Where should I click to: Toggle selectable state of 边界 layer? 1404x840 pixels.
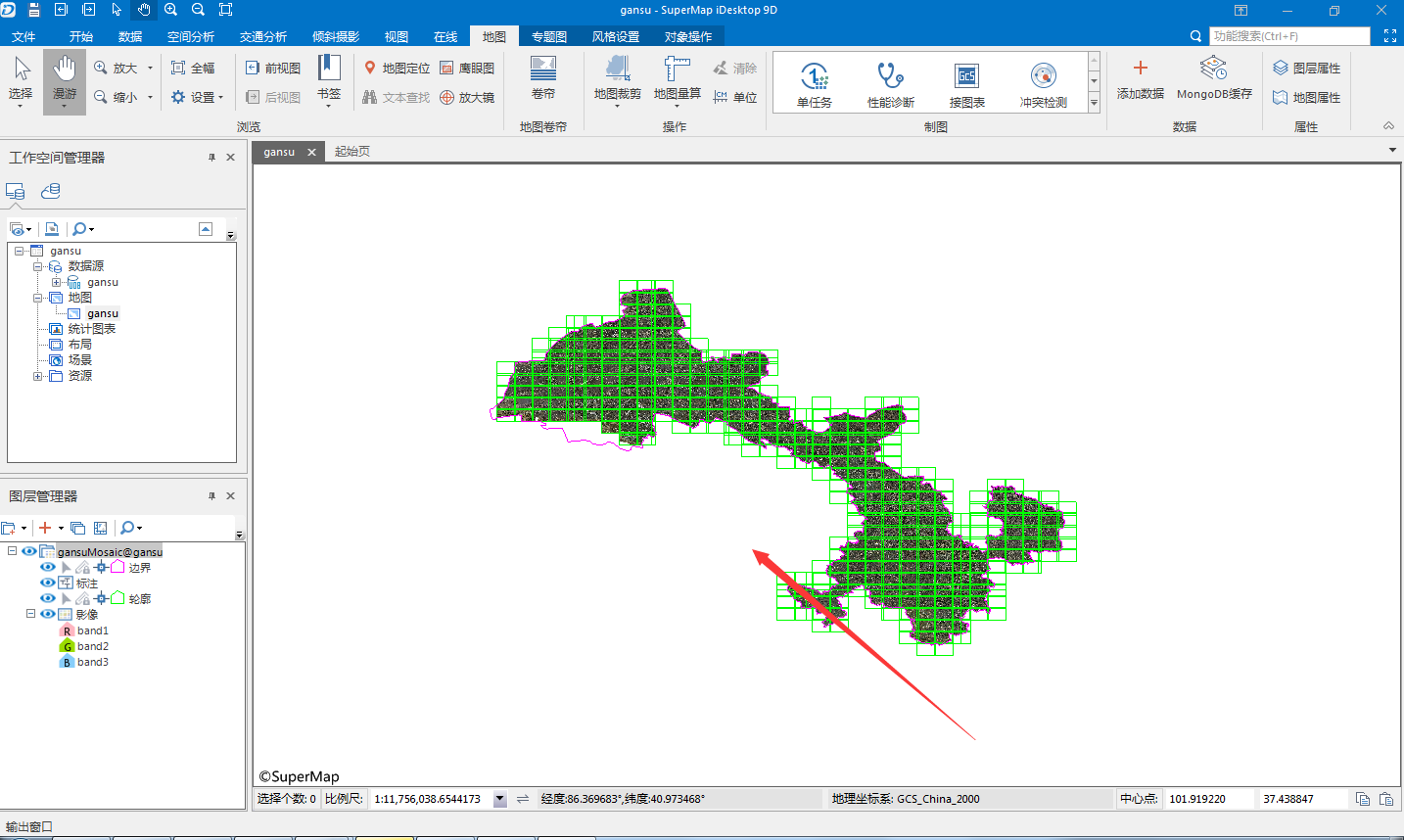(x=66, y=567)
